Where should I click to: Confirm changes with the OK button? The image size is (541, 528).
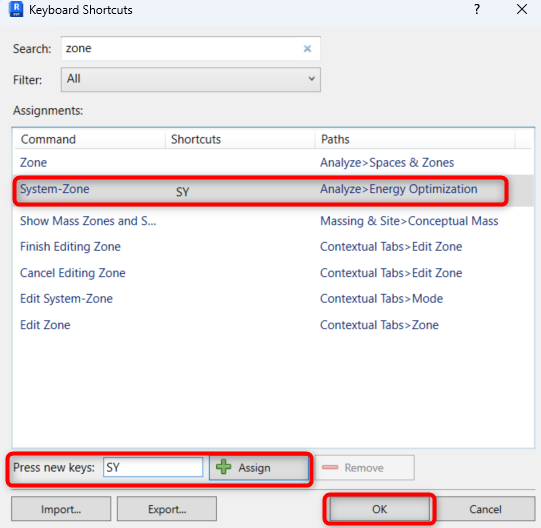click(380, 509)
